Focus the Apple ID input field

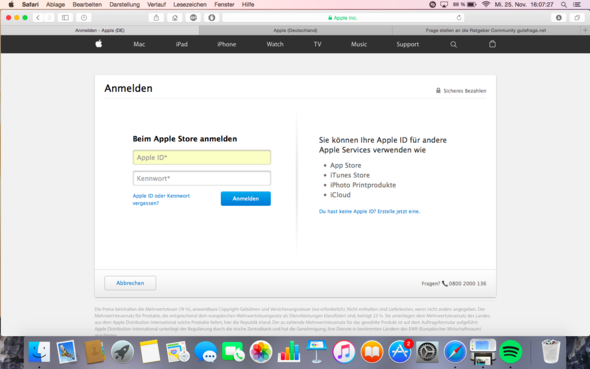202,158
